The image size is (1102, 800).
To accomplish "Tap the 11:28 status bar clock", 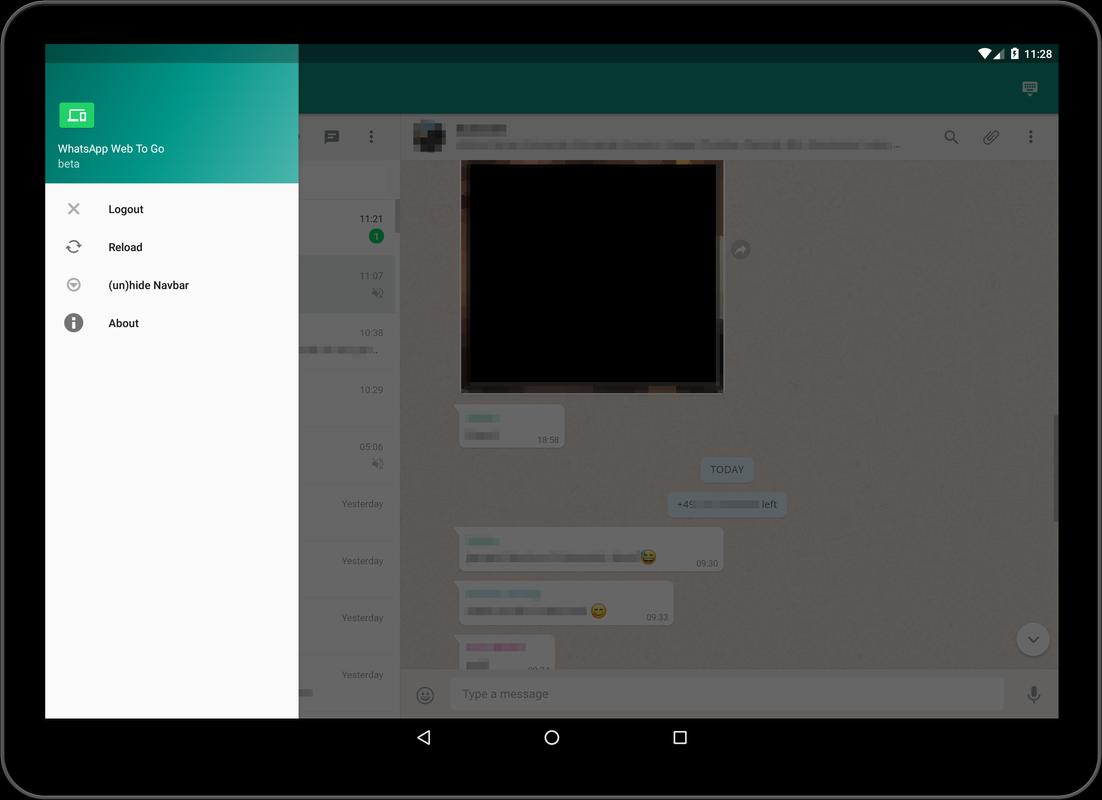I will click(x=1038, y=54).
